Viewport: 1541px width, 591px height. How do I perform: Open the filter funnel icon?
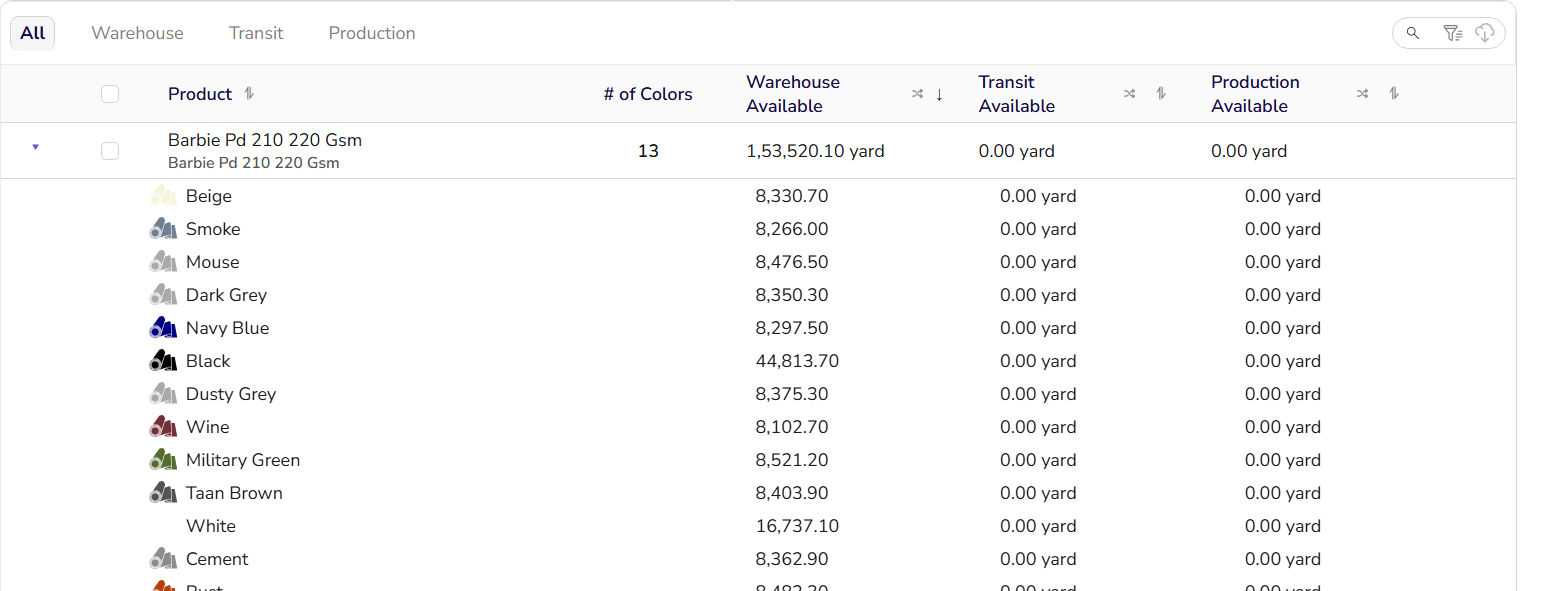click(x=1453, y=33)
